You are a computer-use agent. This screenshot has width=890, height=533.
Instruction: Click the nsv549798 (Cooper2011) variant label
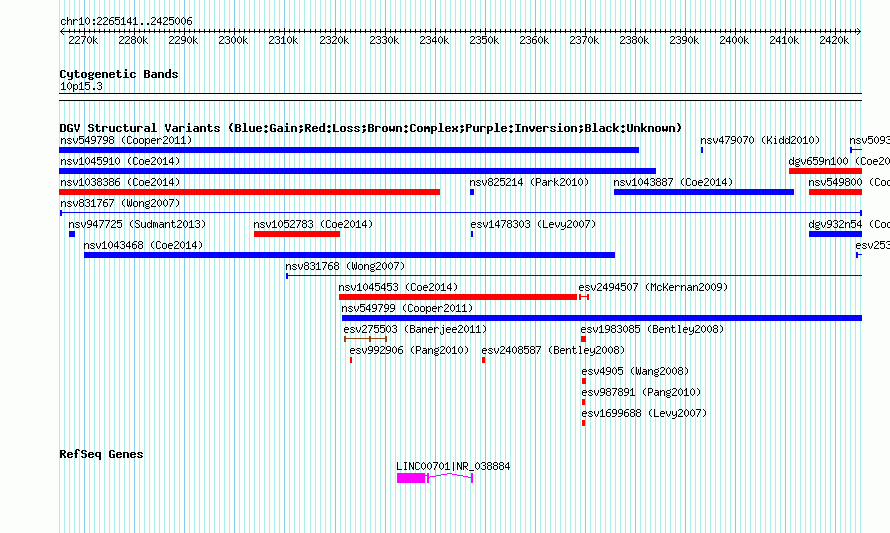tap(126, 140)
